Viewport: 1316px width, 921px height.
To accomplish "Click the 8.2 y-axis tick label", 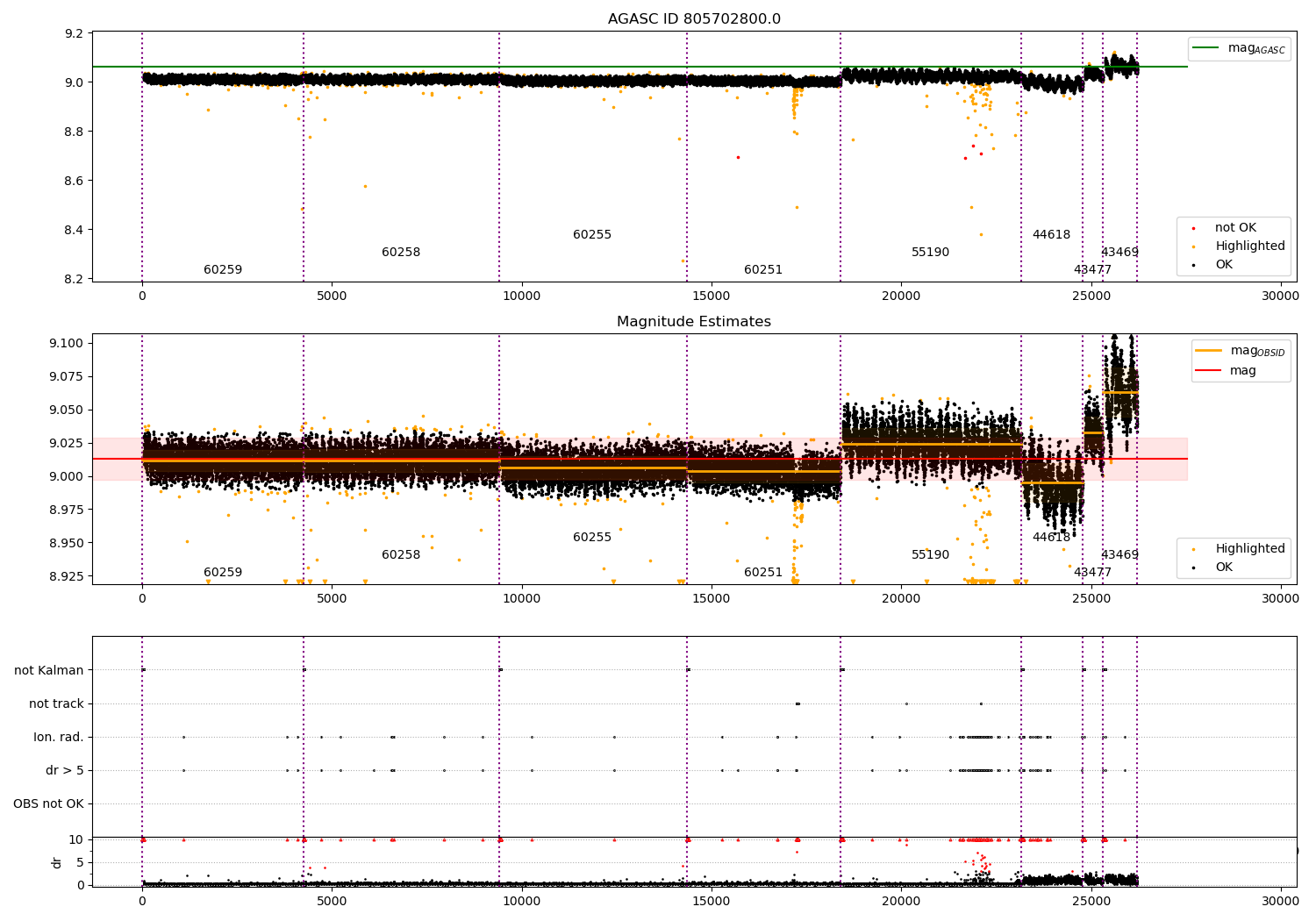I will (x=75, y=279).
